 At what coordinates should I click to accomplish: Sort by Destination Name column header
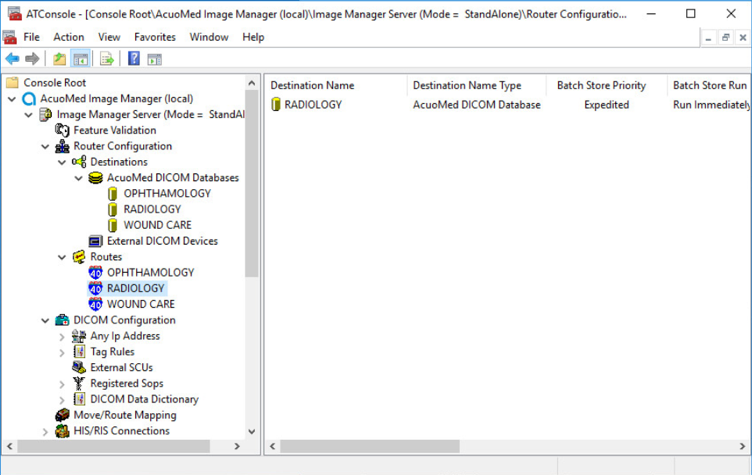point(336,85)
